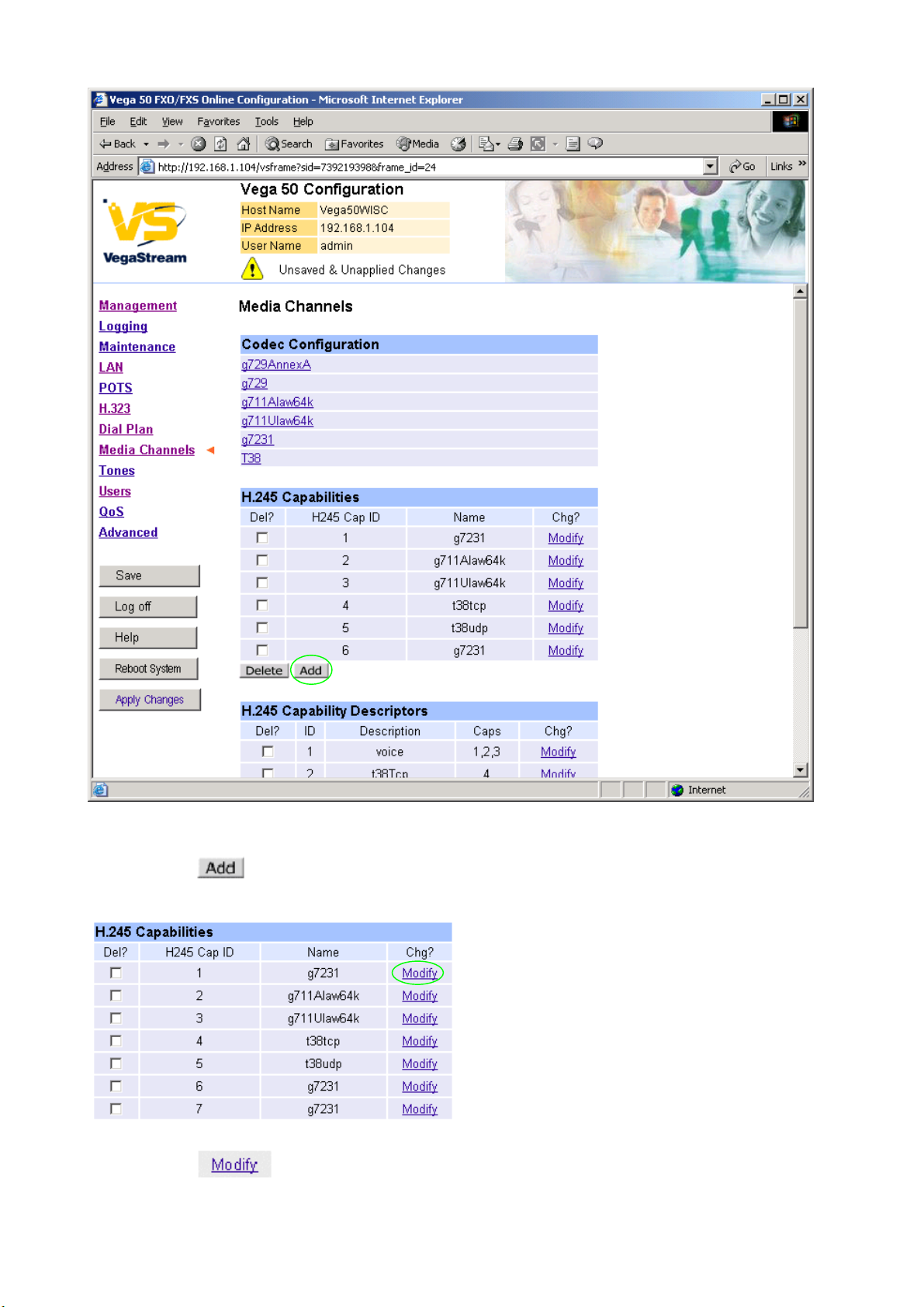Click the Internet zone globe in status bar
Image resolution: width=924 pixels, height=1307 pixels.
[677, 790]
